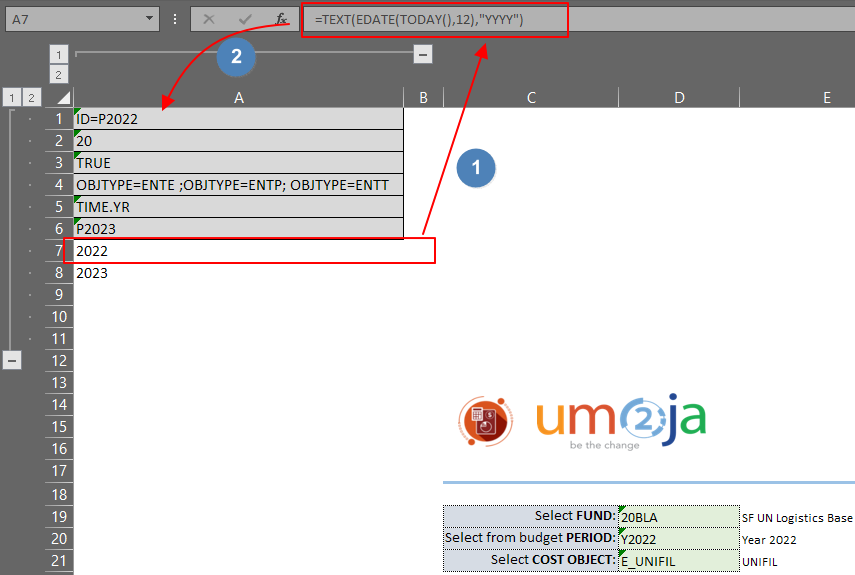This screenshot has height=575, width=855.
Task: Show column outline level 1
Action: point(59,55)
